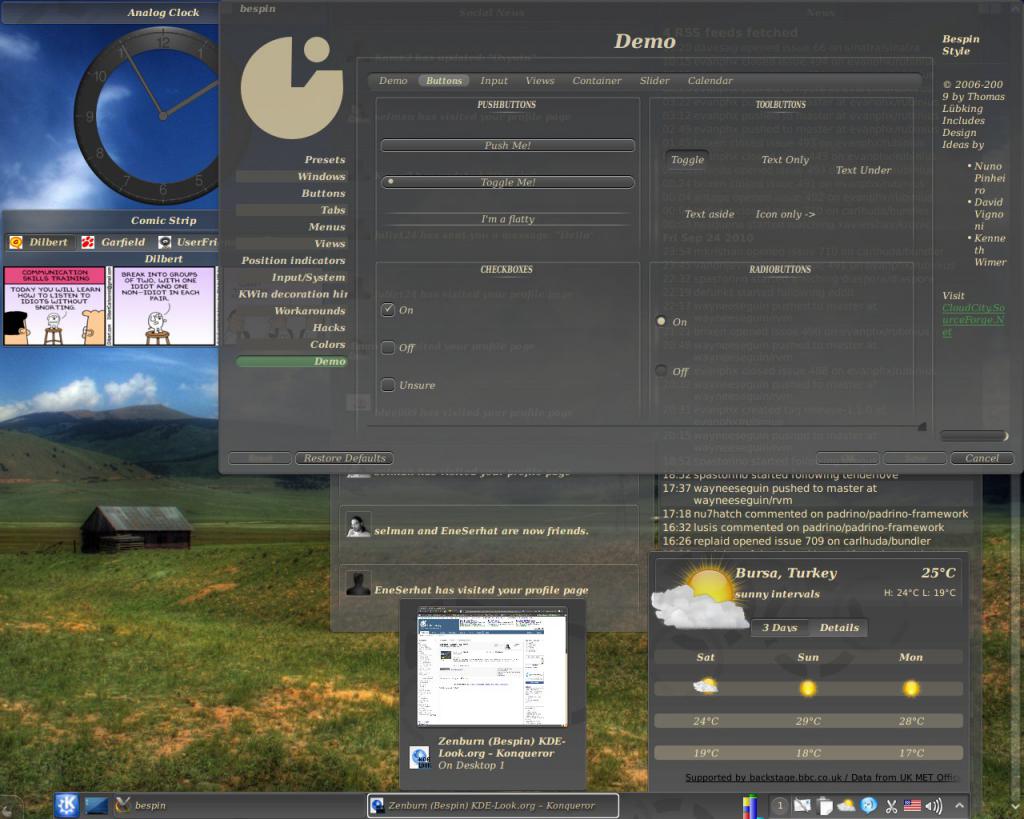
Task: Click the 'Text Under' tool button
Action: (863, 170)
